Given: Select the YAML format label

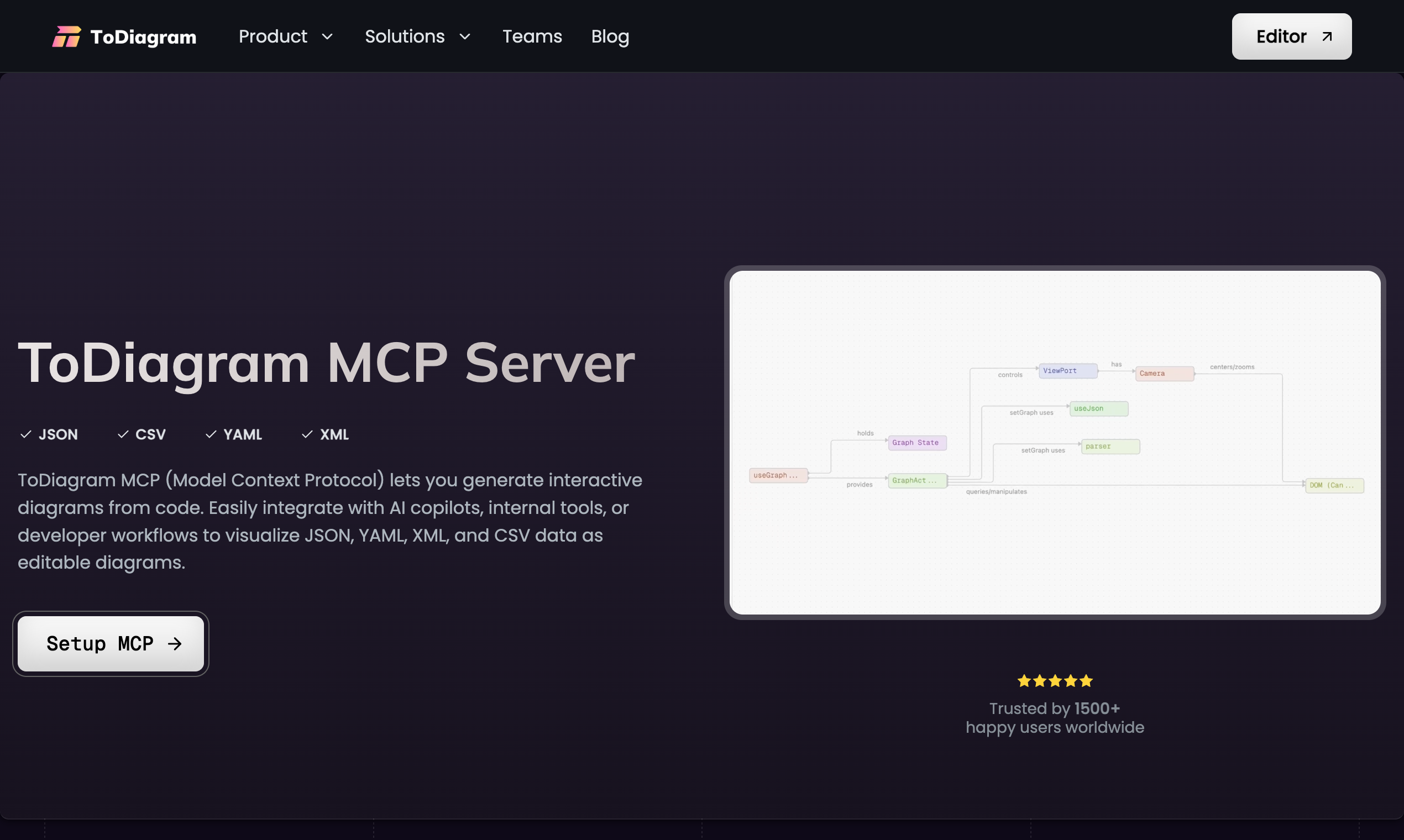Looking at the screenshot, I should 242,434.
